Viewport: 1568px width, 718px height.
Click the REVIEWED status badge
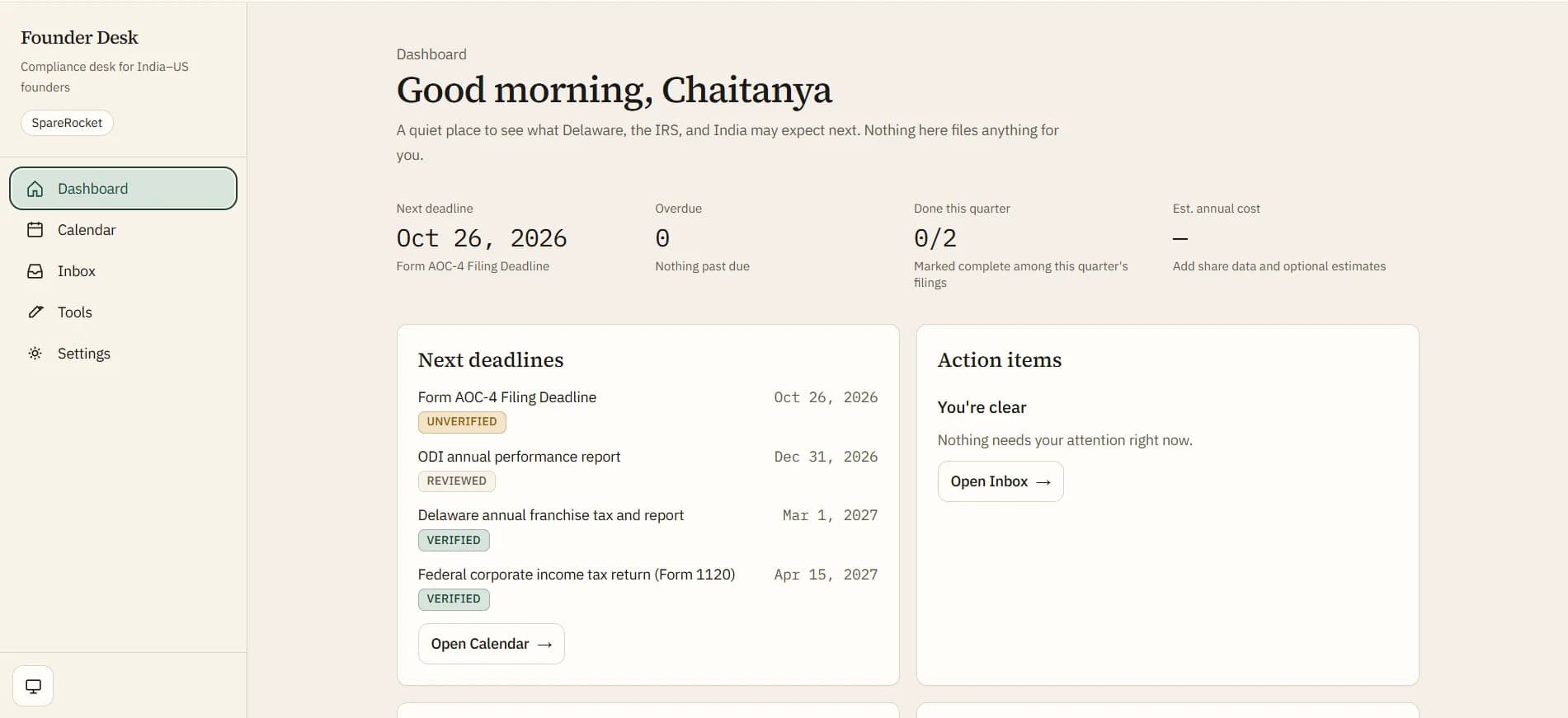[456, 481]
